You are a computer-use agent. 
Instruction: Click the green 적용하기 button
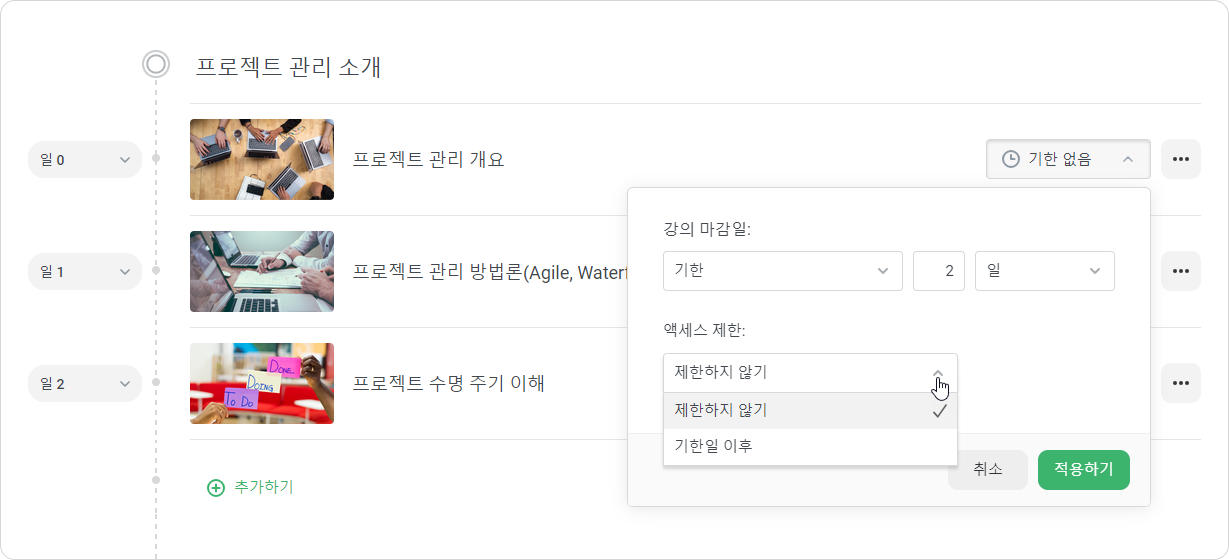[x=1084, y=470]
